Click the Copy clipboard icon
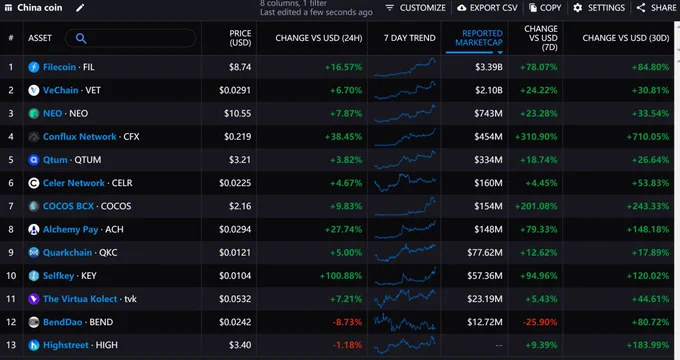This screenshot has width=680, height=360. coord(533,8)
